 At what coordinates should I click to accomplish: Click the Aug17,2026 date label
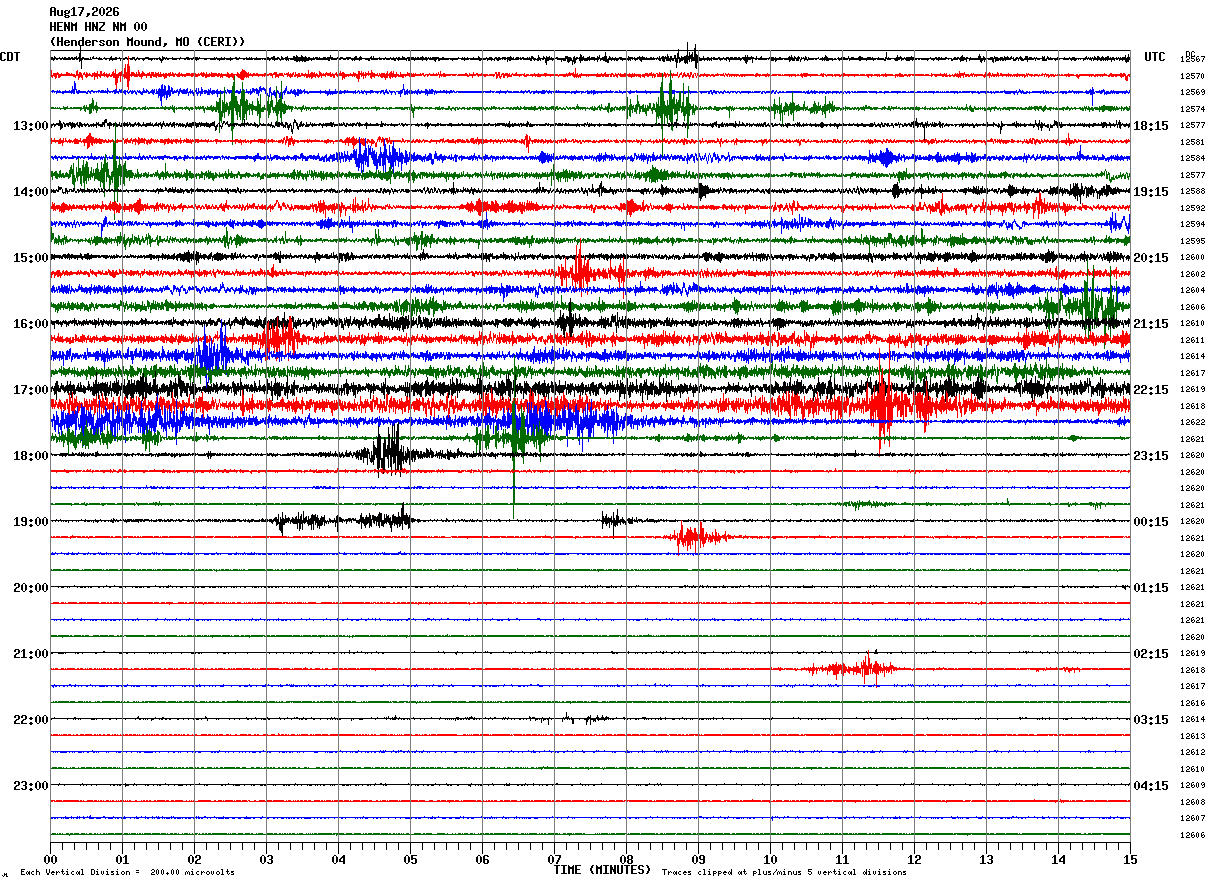[84, 12]
